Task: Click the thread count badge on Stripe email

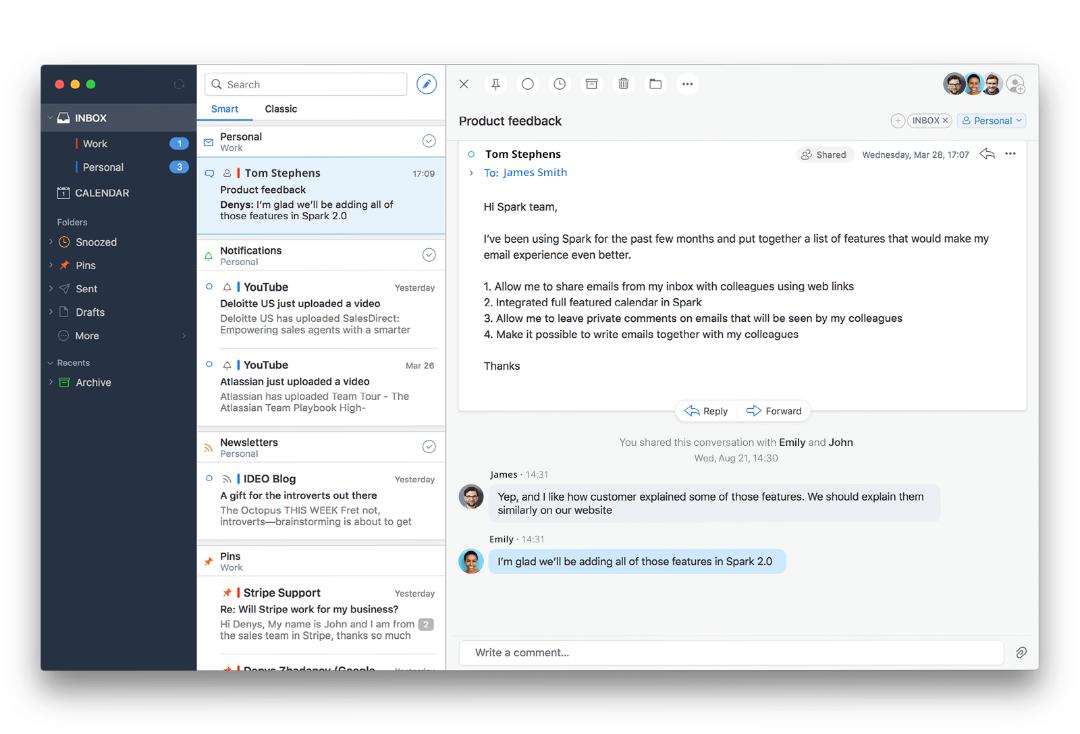Action: click(426, 625)
